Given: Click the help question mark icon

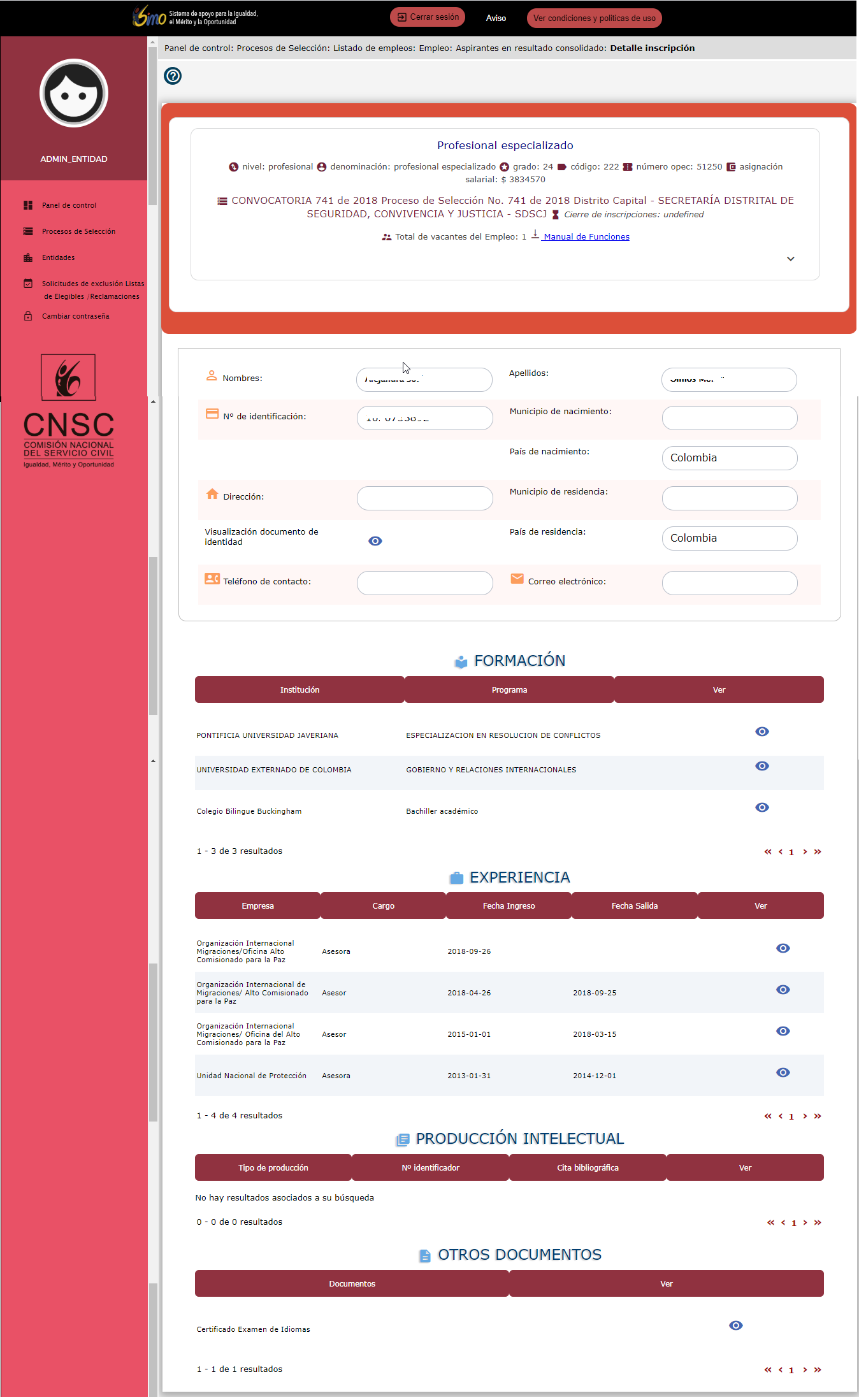Looking at the screenshot, I should pos(173,76).
